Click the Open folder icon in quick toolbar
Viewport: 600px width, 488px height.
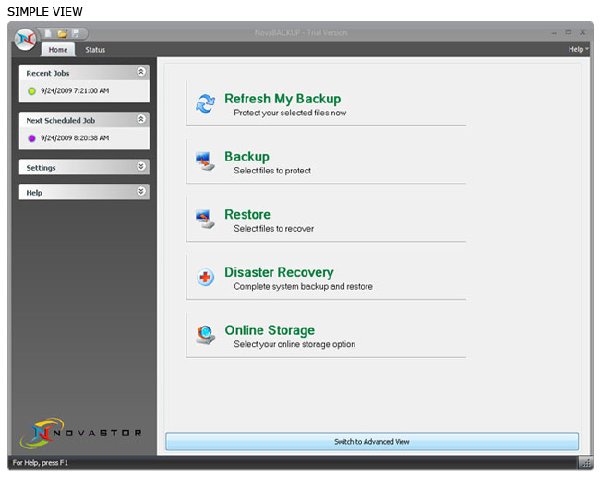[62, 34]
